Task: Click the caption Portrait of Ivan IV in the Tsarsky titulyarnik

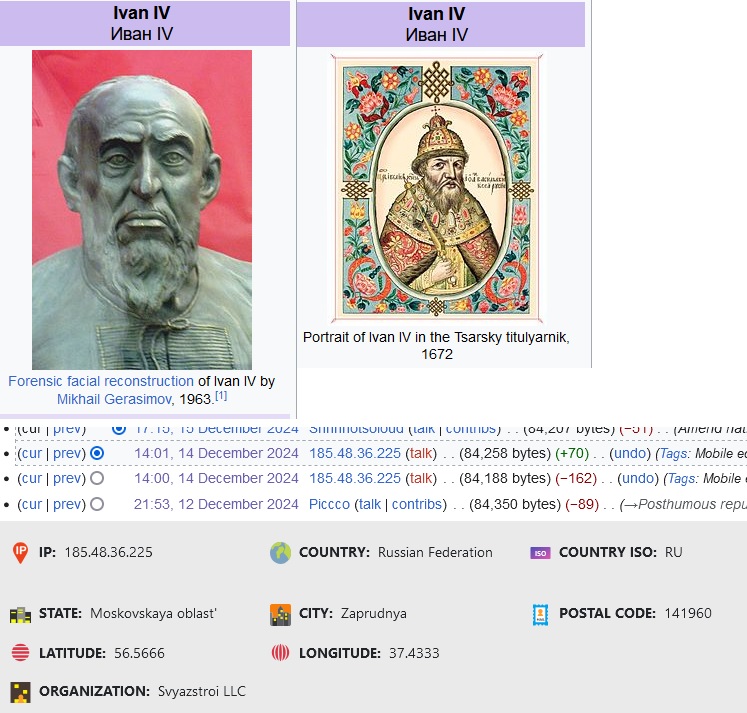Action: (x=436, y=345)
